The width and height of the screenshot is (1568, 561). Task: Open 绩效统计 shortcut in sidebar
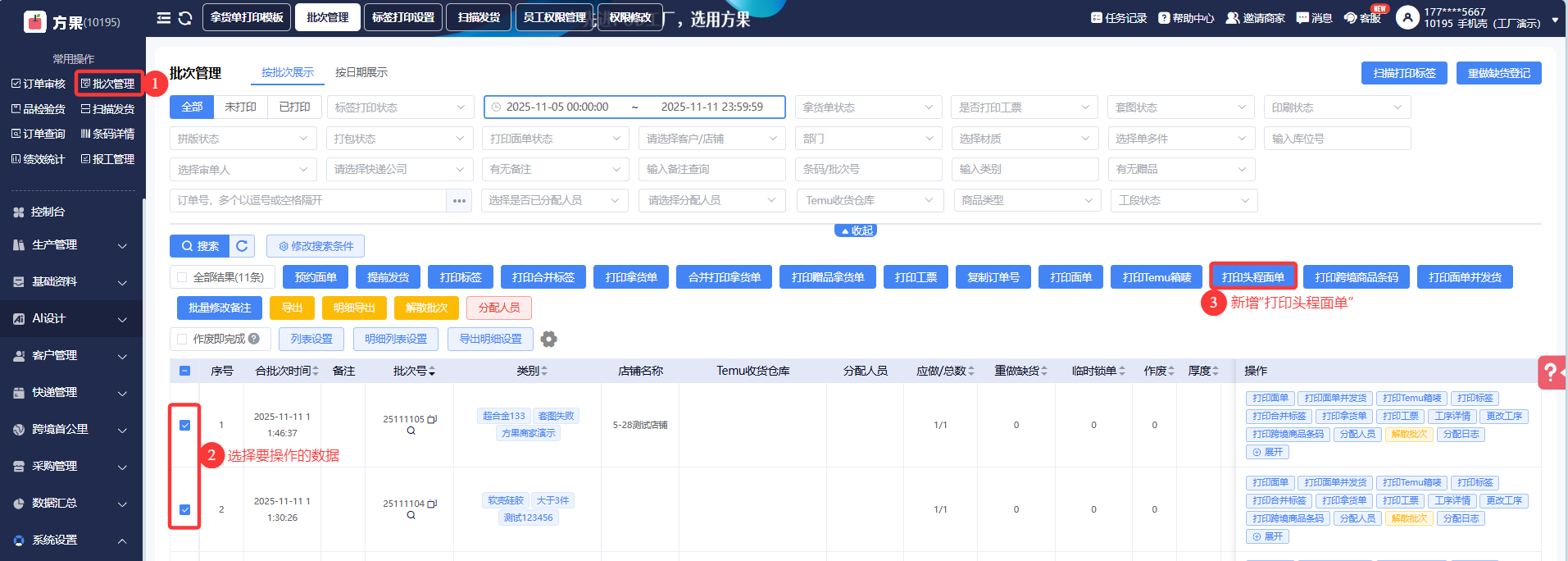point(39,159)
